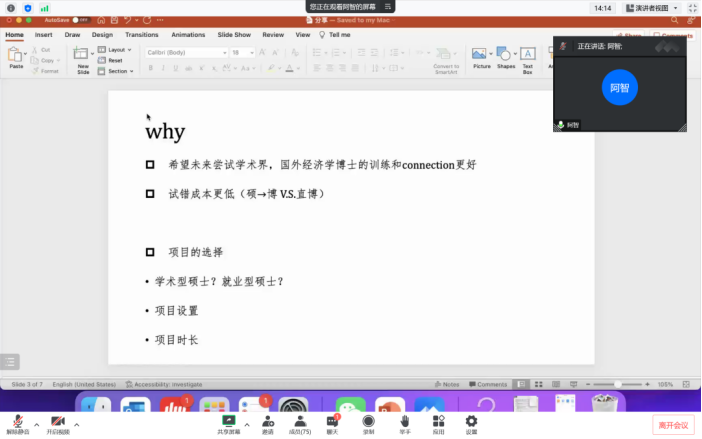Click the share screen icon
Viewport: 702px width, 439px height.
point(228,423)
